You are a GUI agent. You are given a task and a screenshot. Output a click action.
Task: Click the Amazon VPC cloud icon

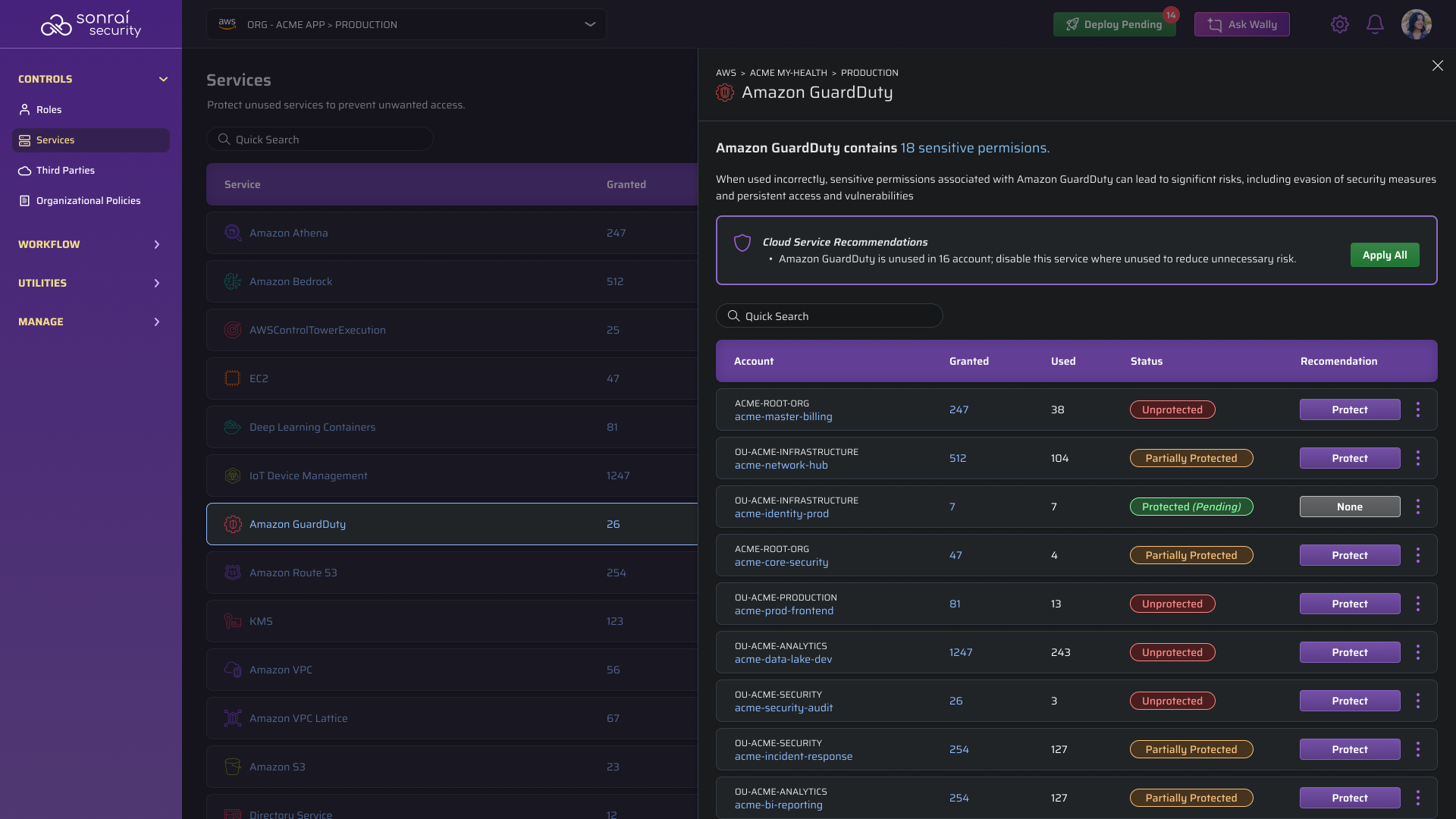pos(233,670)
